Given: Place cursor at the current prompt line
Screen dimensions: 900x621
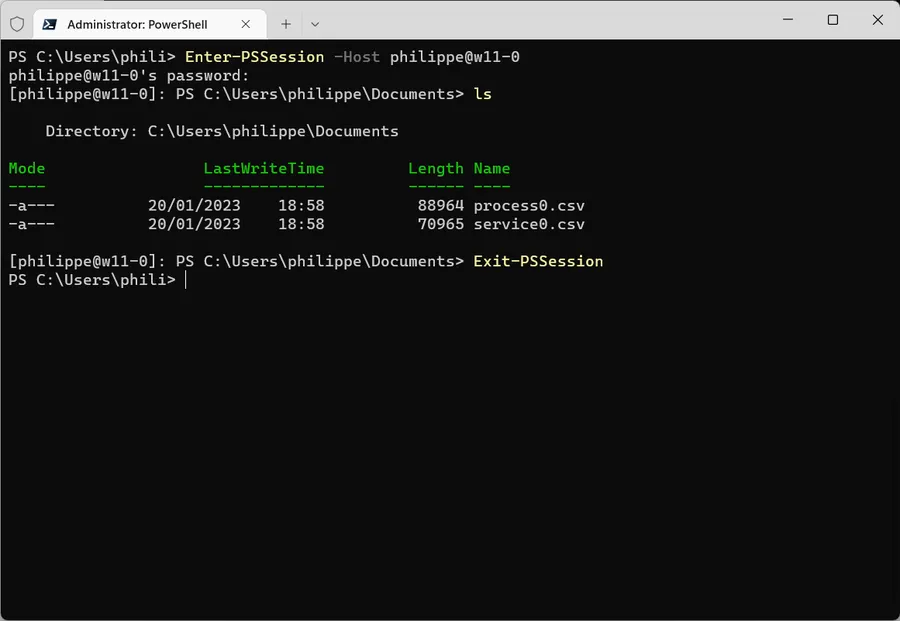Looking at the screenshot, I should 186,280.
